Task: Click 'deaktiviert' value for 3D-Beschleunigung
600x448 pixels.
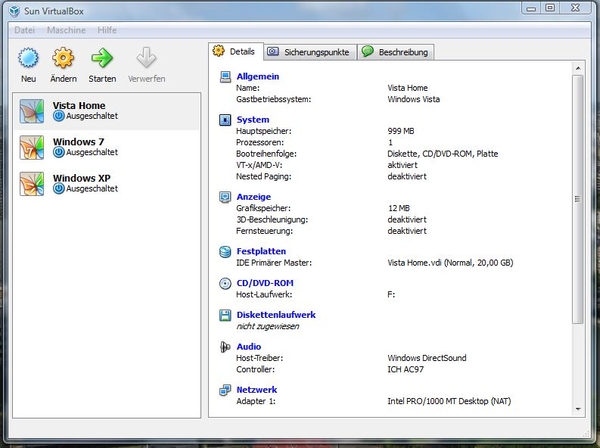Action: coord(407,220)
